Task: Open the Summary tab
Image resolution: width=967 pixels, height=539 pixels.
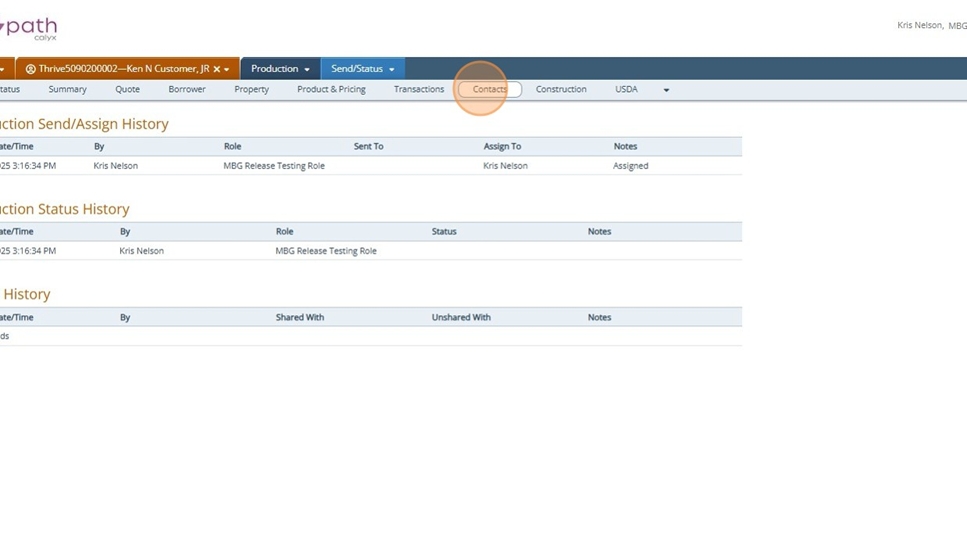Action: (x=67, y=89)
